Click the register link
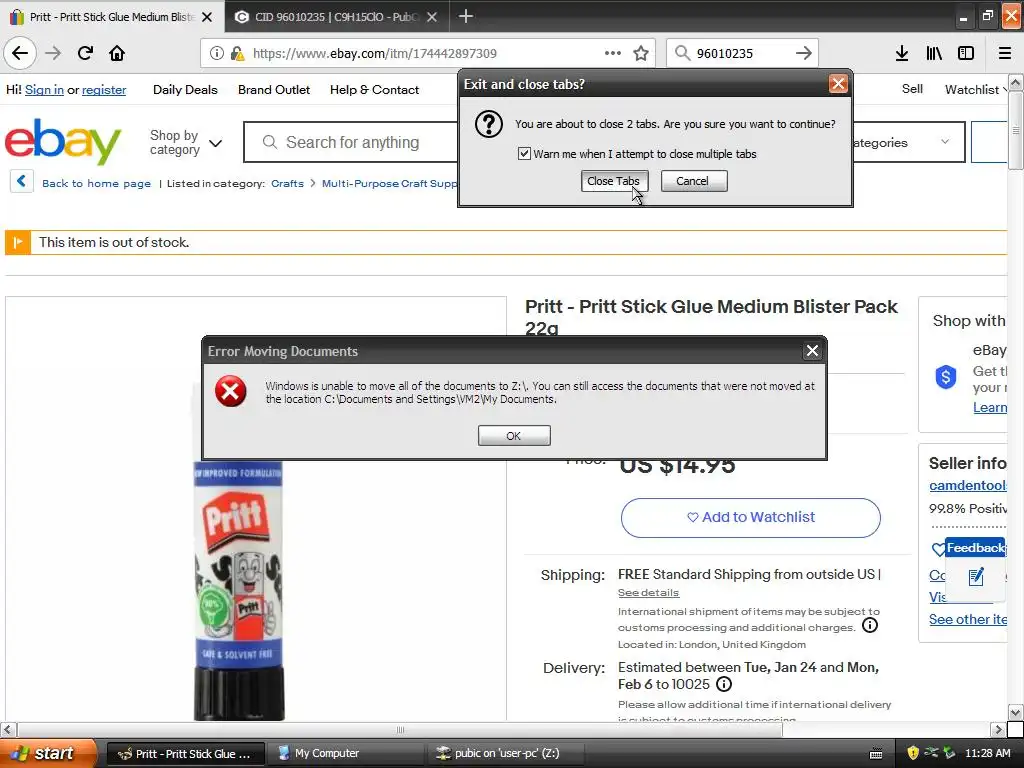This screenshot has height=768, width=1024. pos(104,89)
